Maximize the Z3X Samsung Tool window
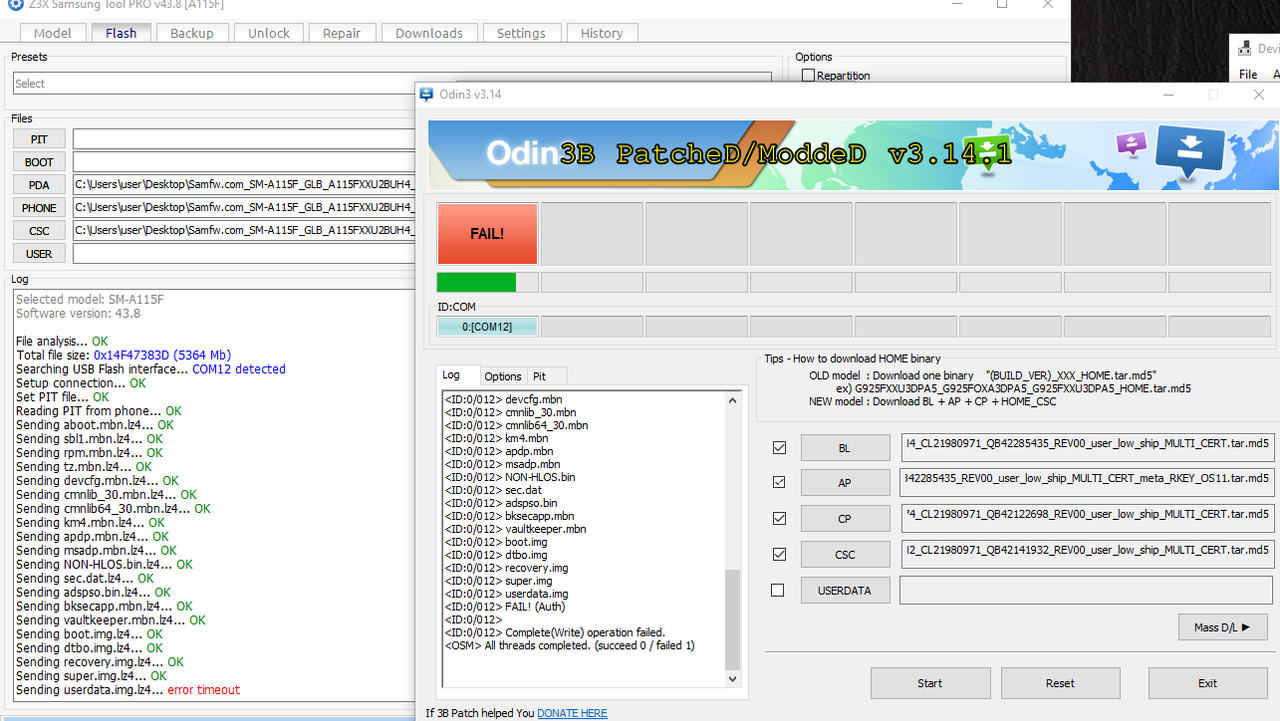The image size is (1280, 721). click(1002, 4)
